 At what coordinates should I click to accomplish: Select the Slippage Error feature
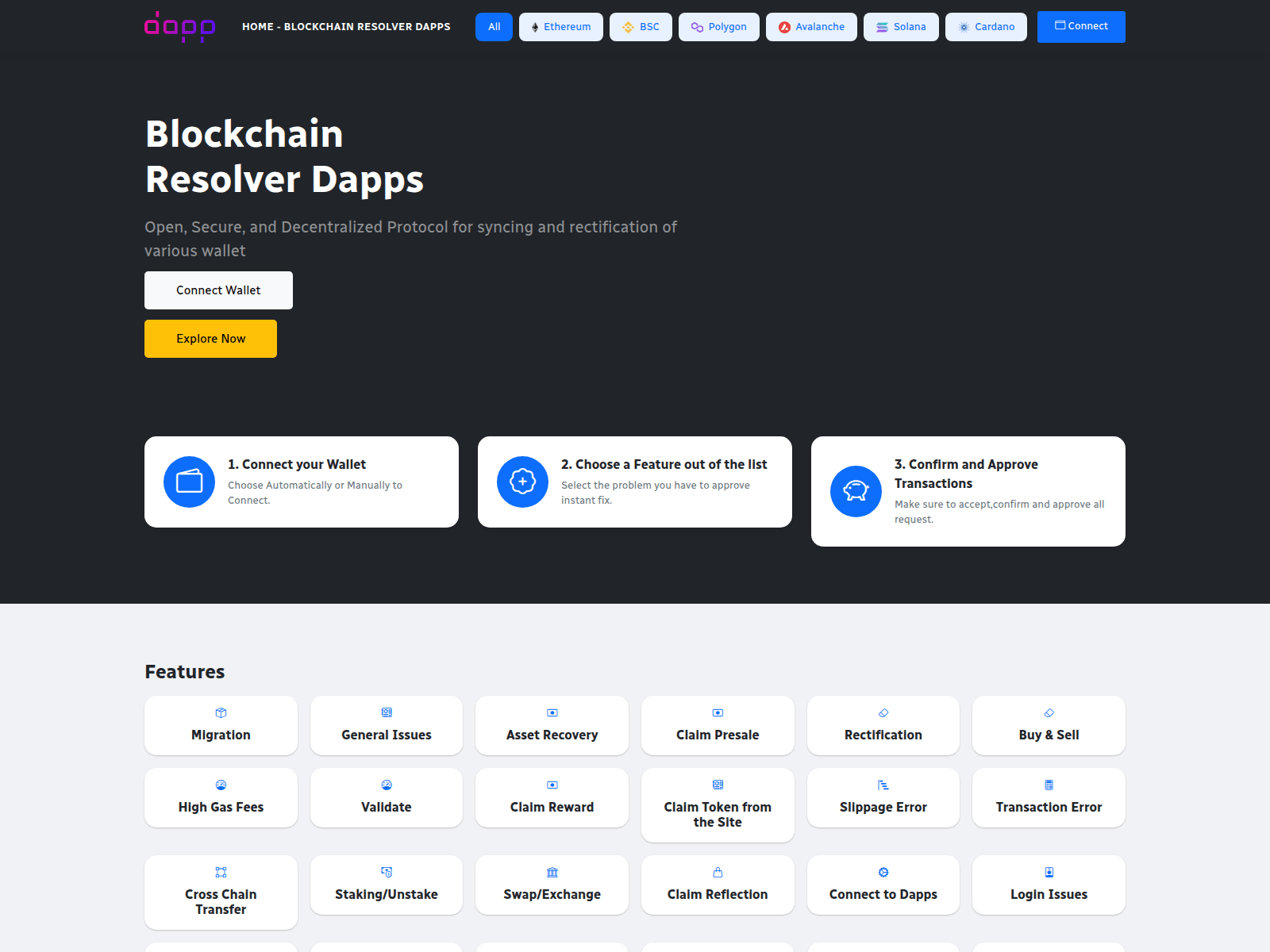(x=883, y=797)
